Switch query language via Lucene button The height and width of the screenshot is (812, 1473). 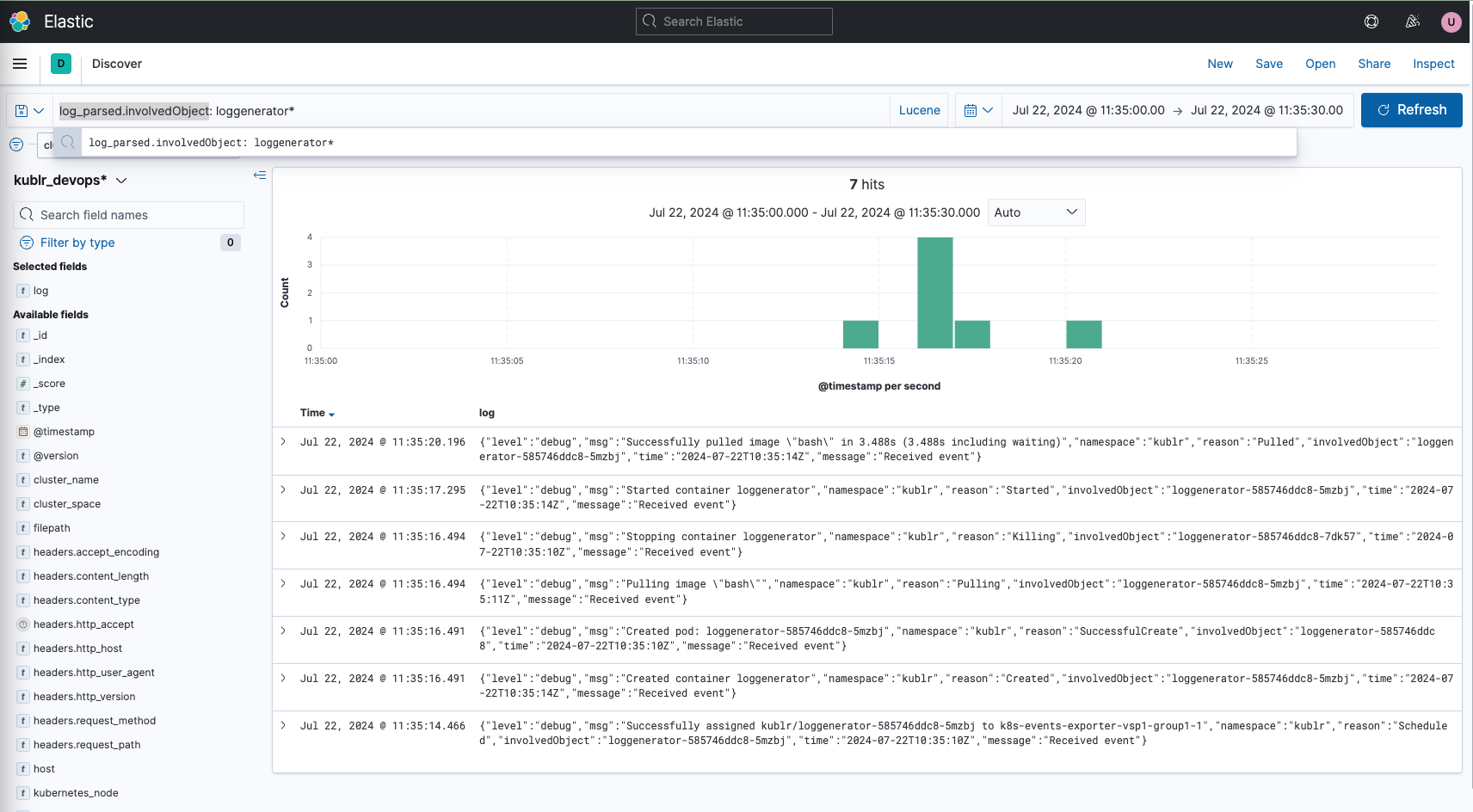[919, 110]
